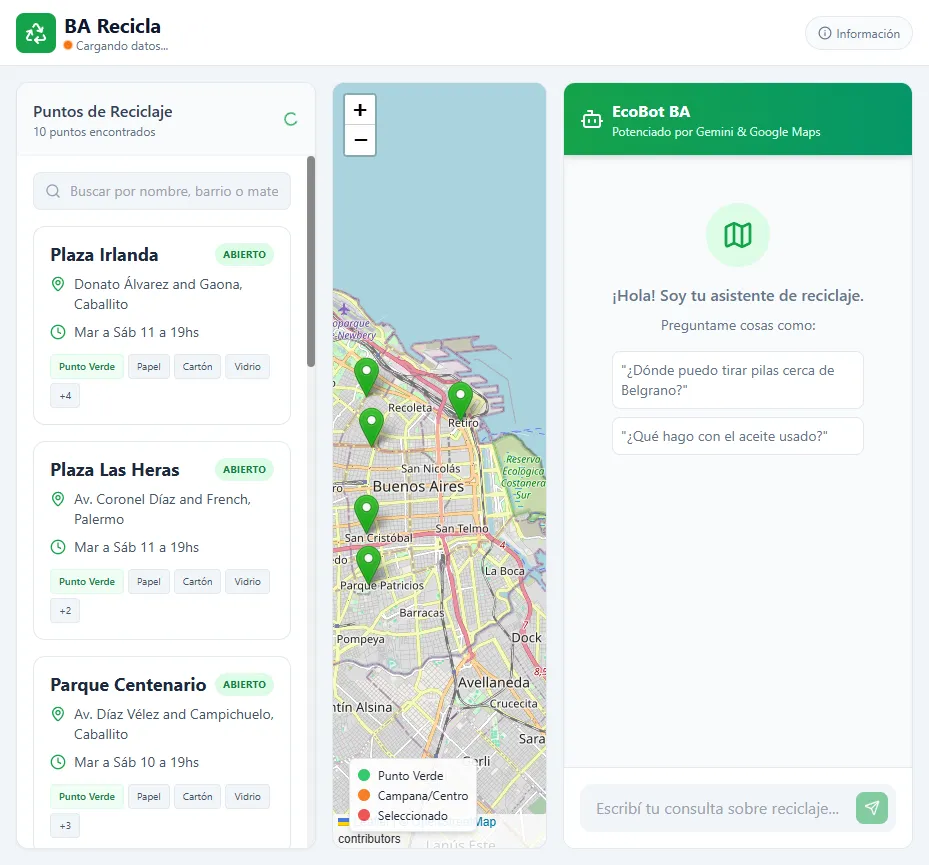Screen dimensions: 929x865
Task: Click the send paper-plane icon
Action: 872,808
